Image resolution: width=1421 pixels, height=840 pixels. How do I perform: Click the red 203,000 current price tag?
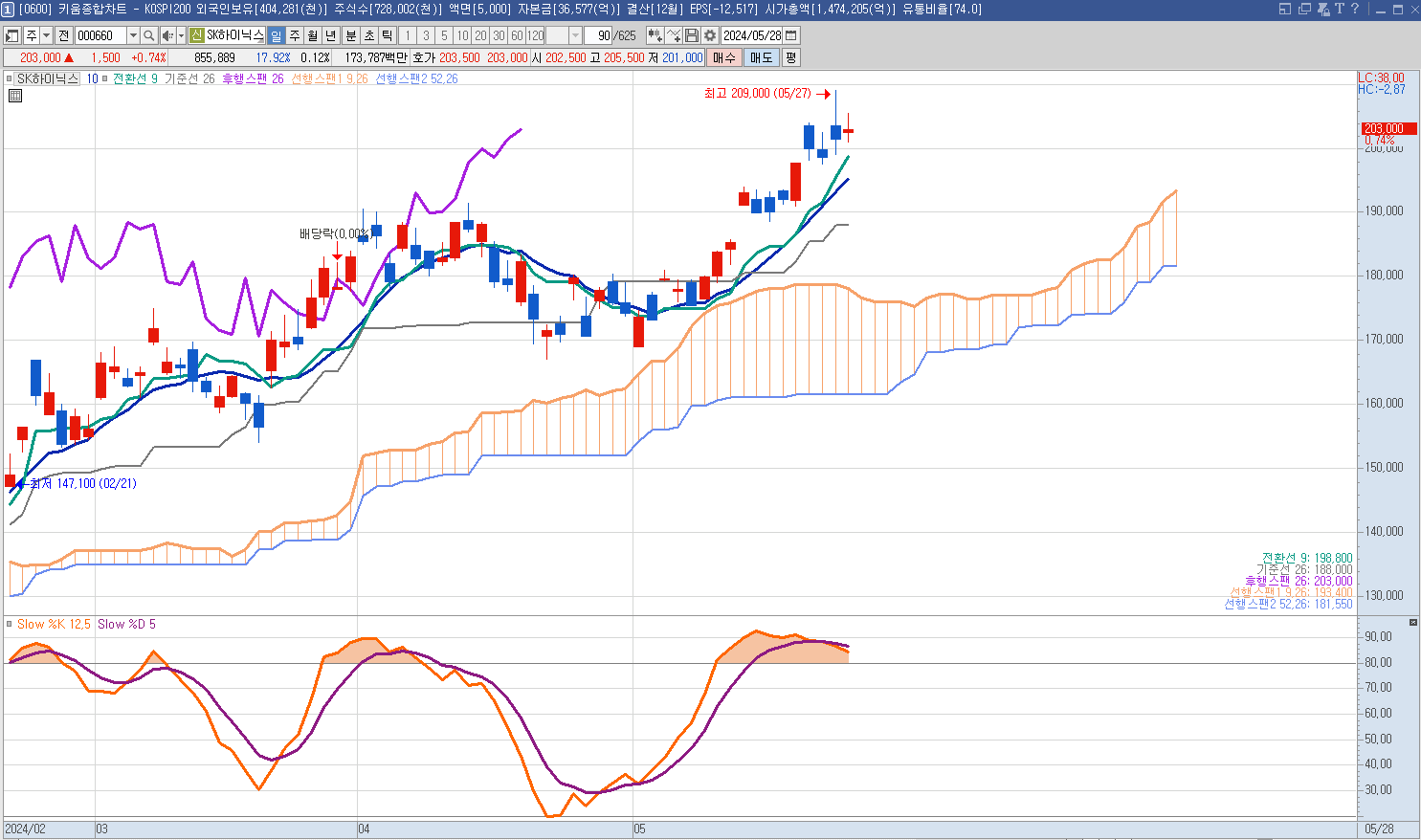pyautogui.click(x=1389, y=128)
